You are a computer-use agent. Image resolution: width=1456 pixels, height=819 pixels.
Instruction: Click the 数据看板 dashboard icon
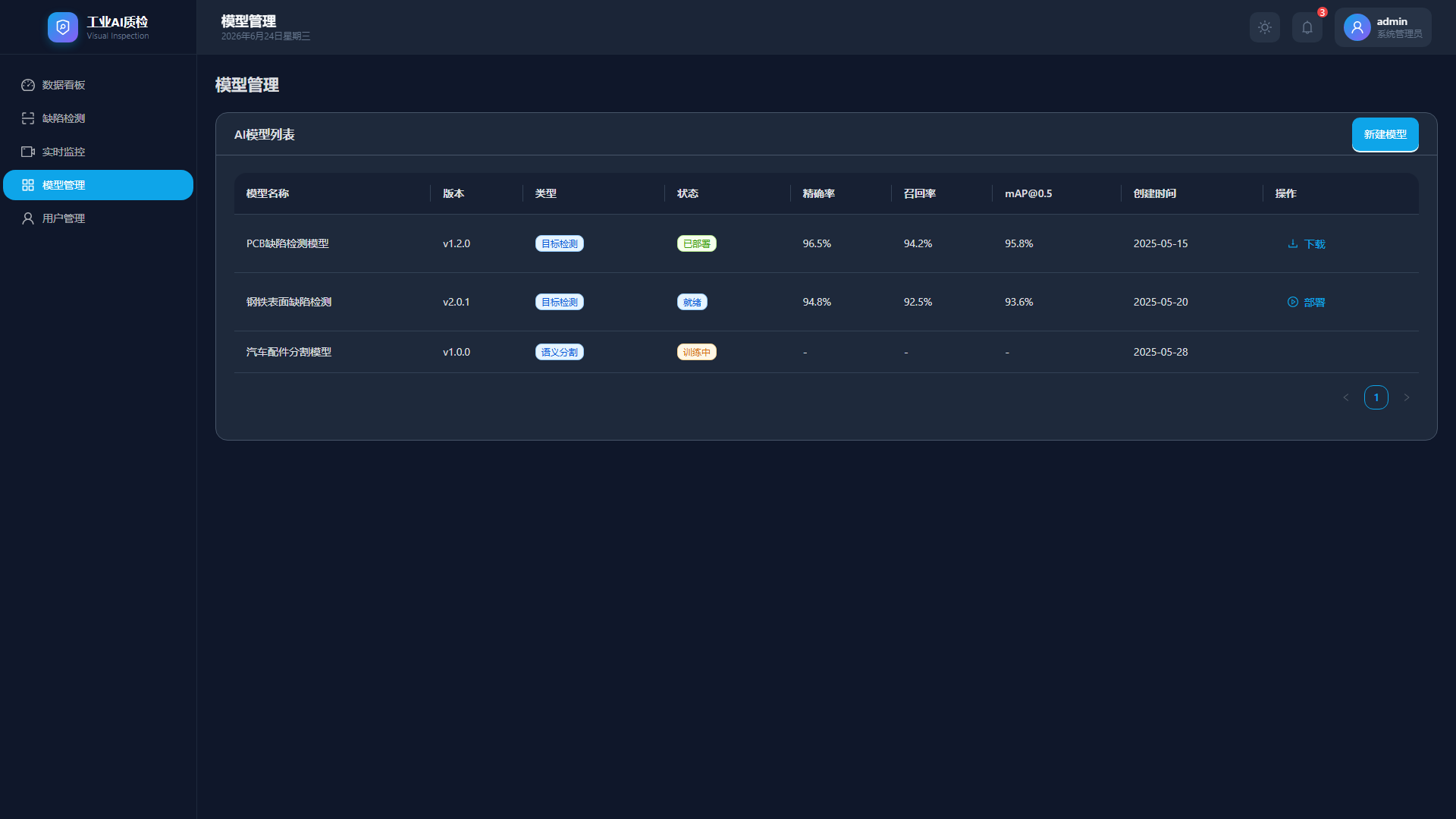pos(28,85)
